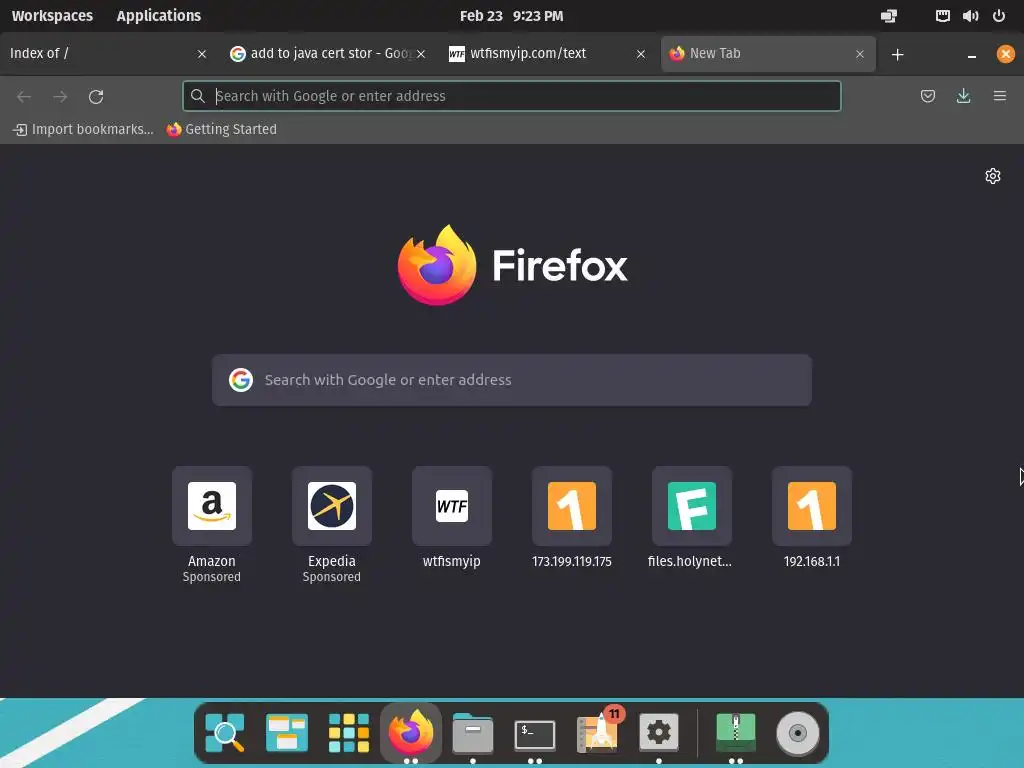Screen dimensions: 1024x768
Task: Open the display/screen tray indicator
Action: (889, 16)
